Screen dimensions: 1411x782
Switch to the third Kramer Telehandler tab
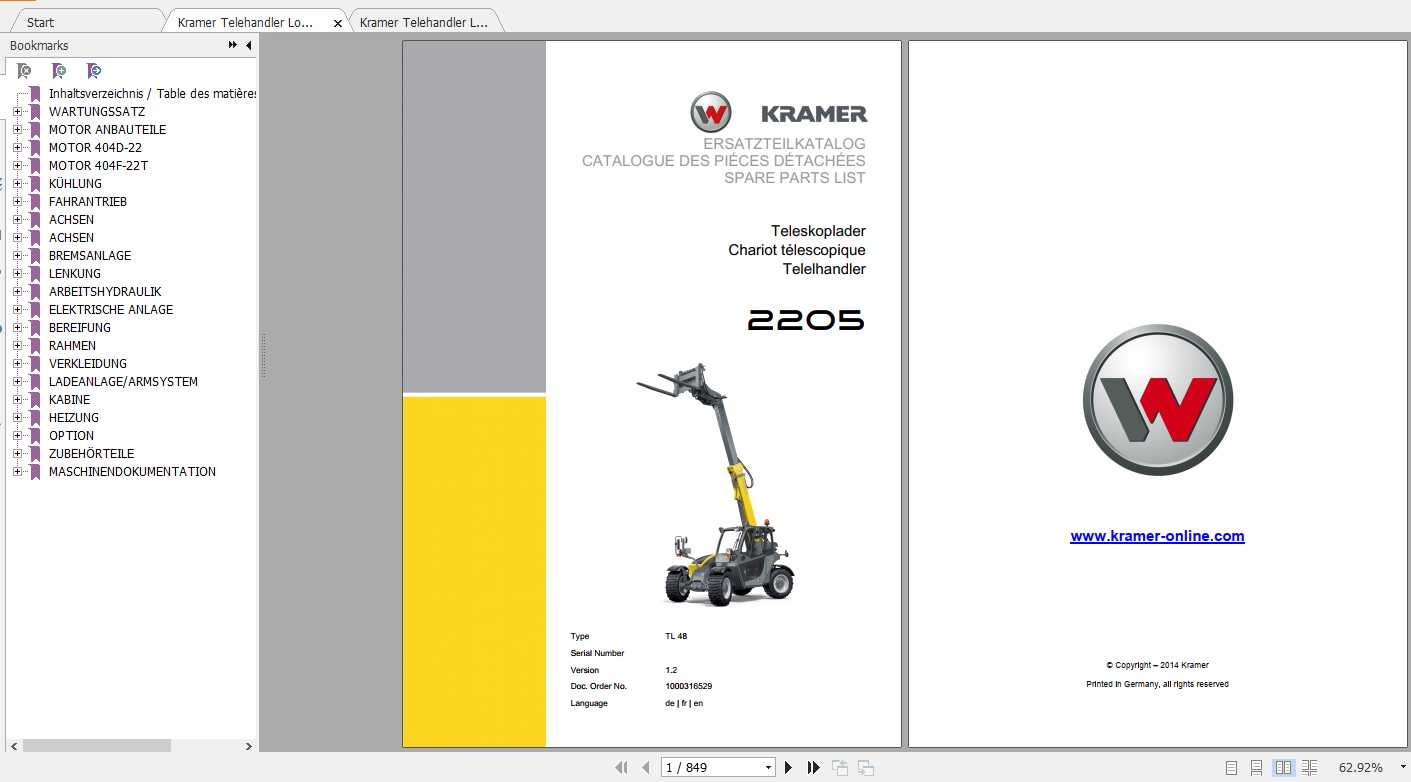424,22
